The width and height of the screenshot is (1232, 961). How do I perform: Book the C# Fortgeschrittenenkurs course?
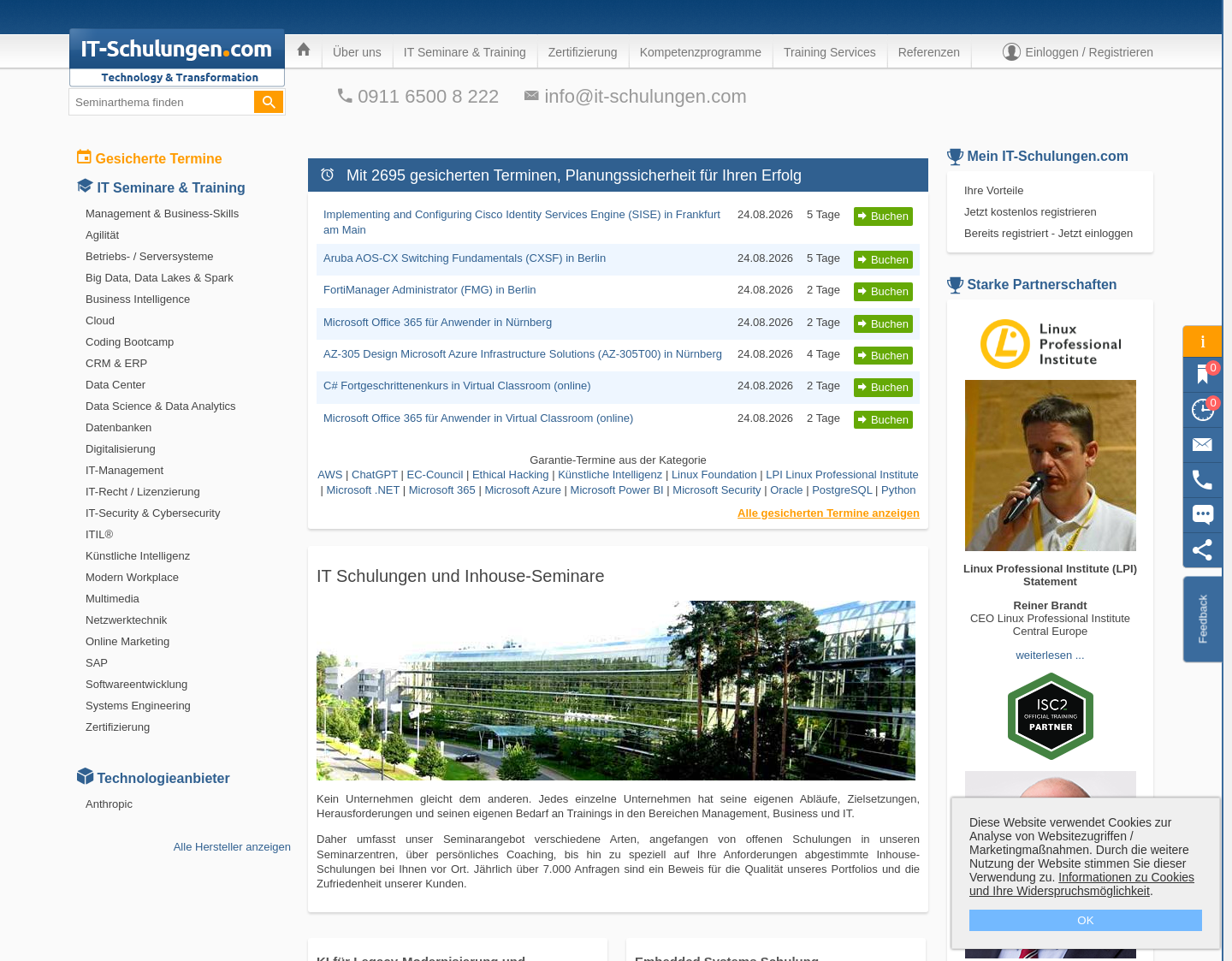883,388
